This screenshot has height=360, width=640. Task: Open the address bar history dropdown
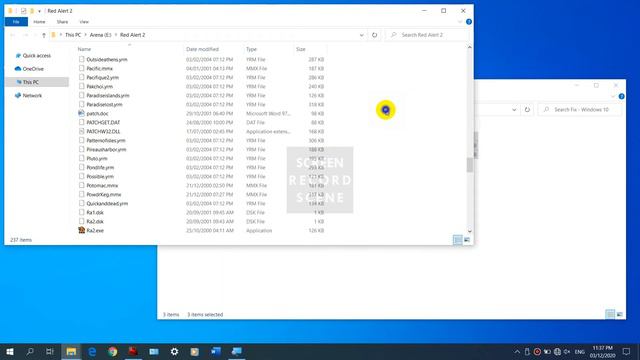point(361,35)
